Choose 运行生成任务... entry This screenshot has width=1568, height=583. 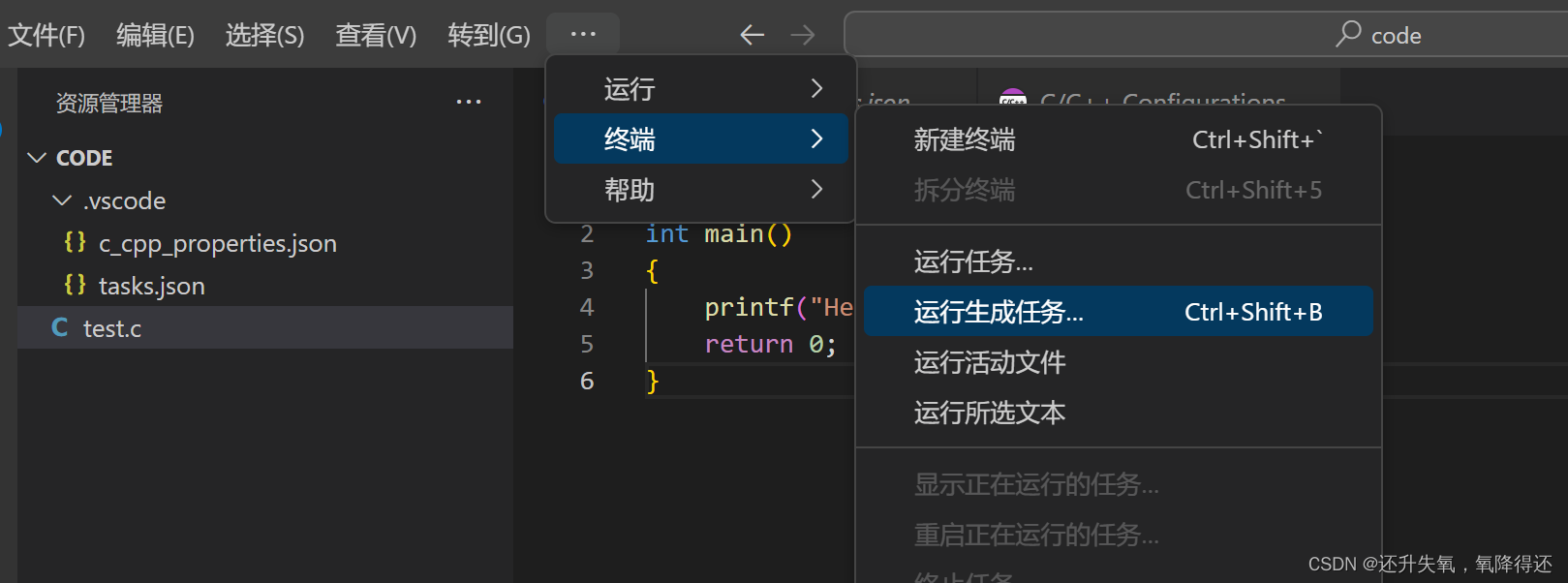pyautogui.click(x=1118, y=312)
